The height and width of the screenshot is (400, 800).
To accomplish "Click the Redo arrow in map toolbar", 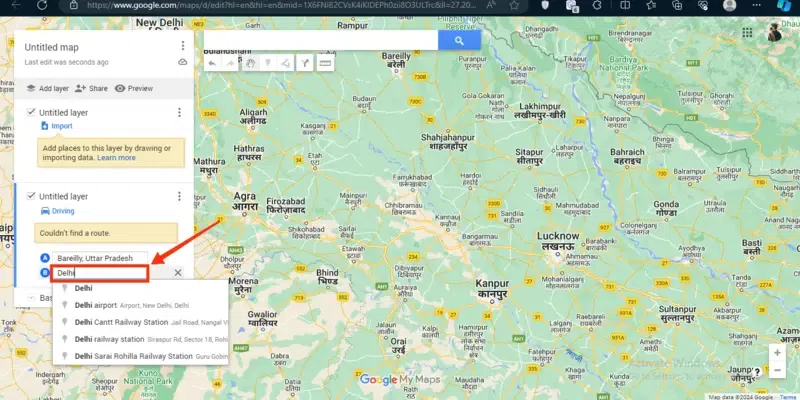I will click(x=231, y=63).
